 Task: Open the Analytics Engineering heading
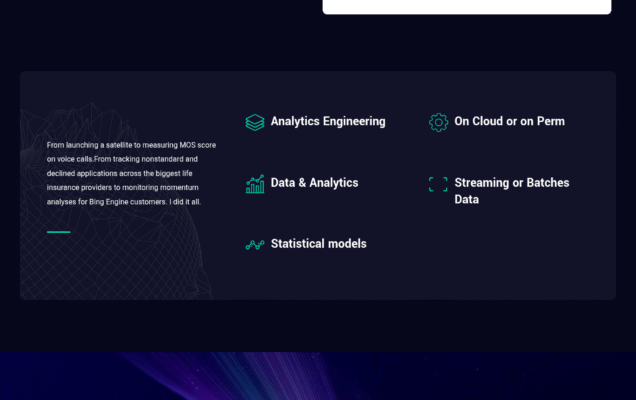tap(327, 121)
